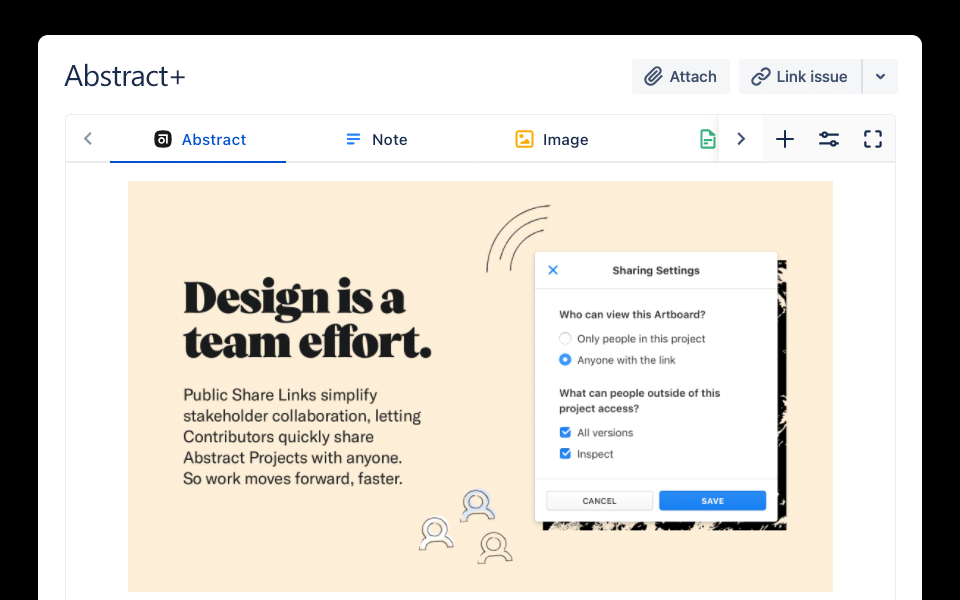
Task: Enter fullscreen with the expand icon
Action: click(873, 139)
